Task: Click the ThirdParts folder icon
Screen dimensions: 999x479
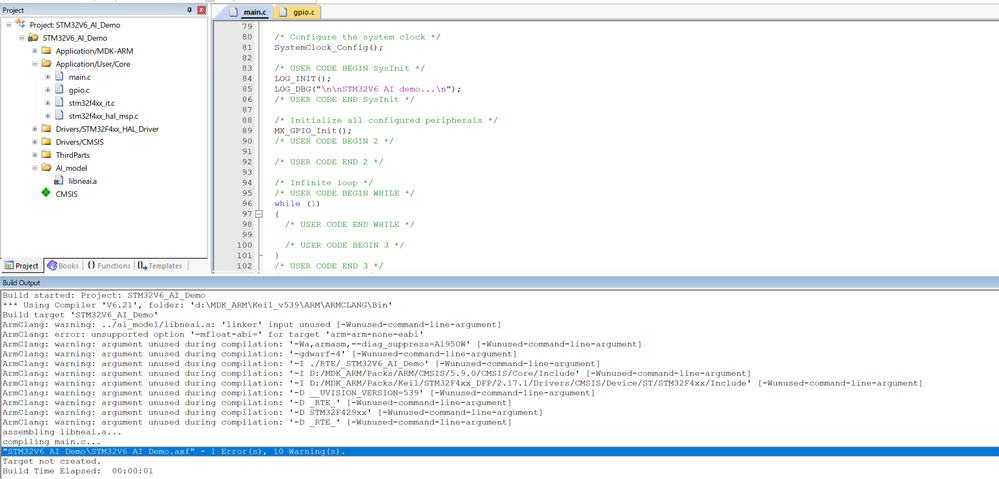Action: point(46,155)
